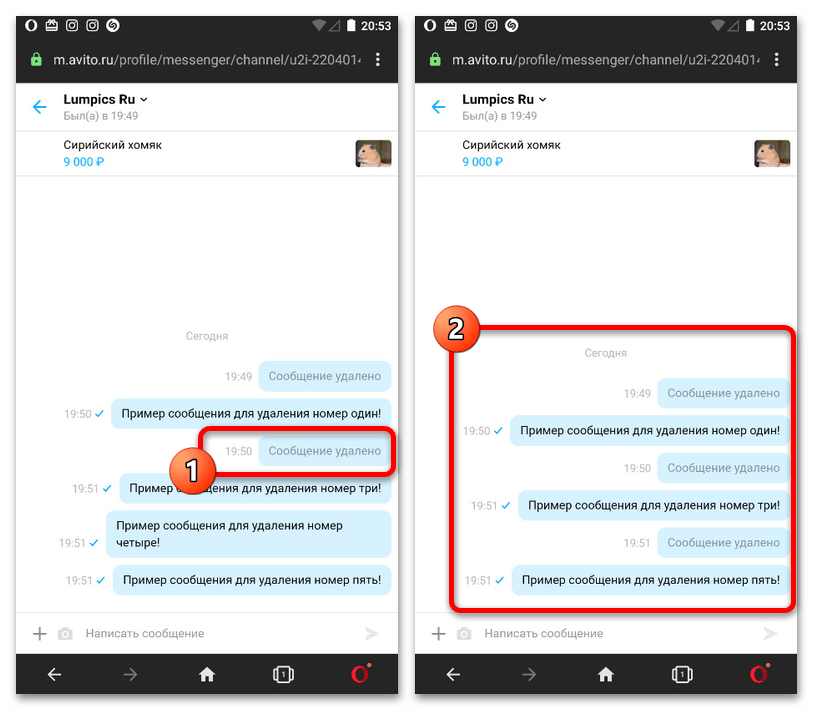The width and height of the screenshot is (813, 710).
Task: Tap Opera status bar icon in left phone
Action: click(31, 25)
